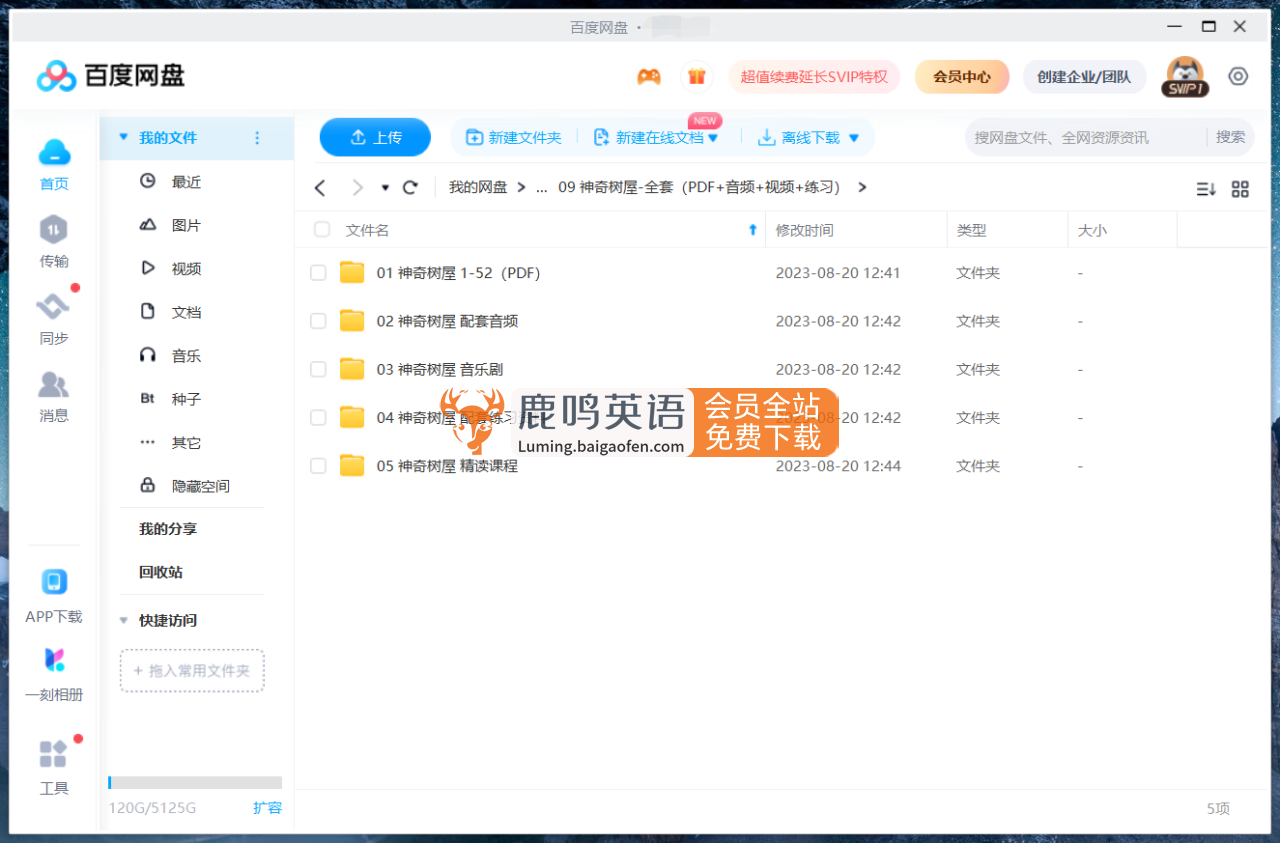The width and height of the screenshot is (1280, 843).
Task: Click the 上传 upload button
Action: pyautogui.click(x=375, y=138)
